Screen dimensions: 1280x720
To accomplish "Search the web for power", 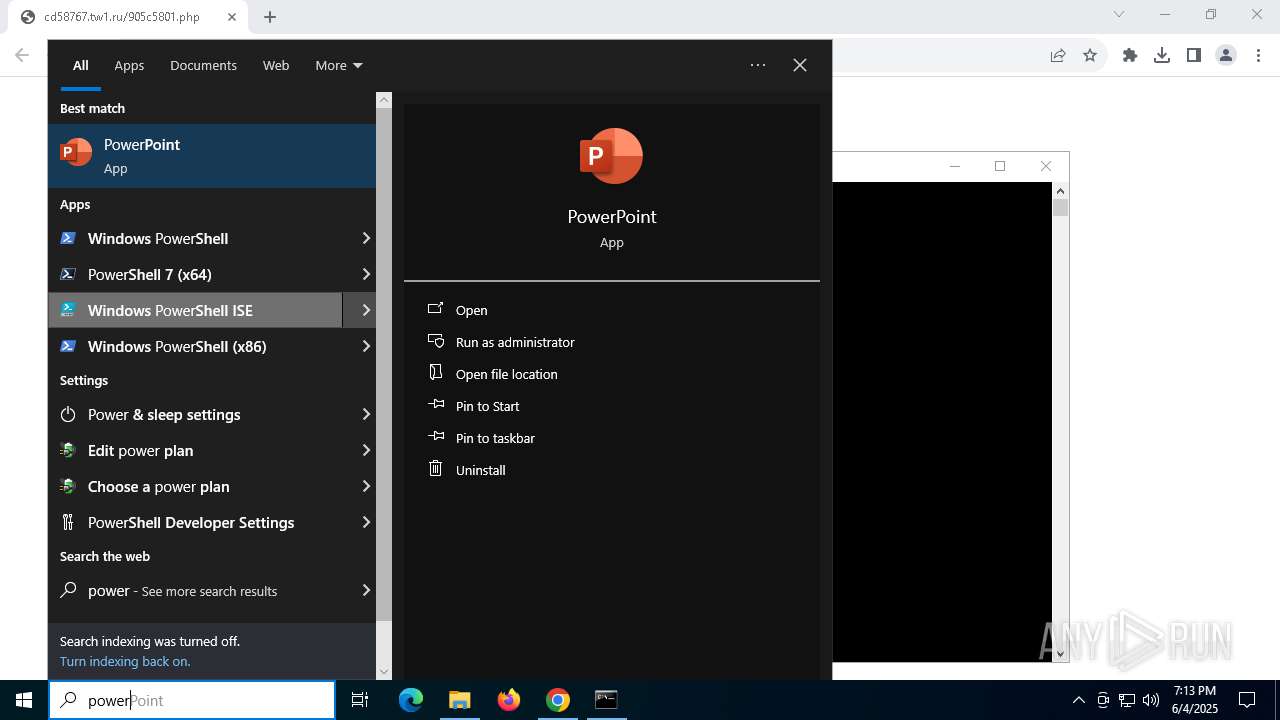I will [x=195, y=590].
